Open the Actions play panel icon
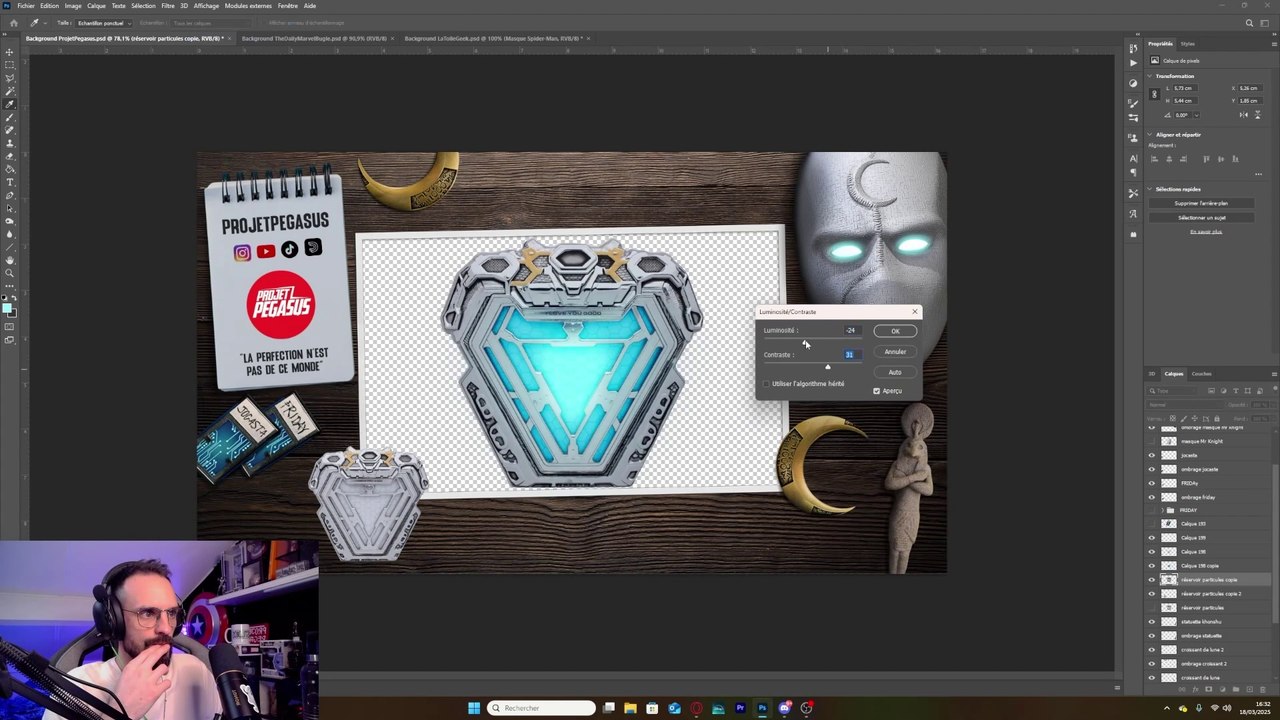Screen dimensions: 1280x720 [x=1133, y=63]
